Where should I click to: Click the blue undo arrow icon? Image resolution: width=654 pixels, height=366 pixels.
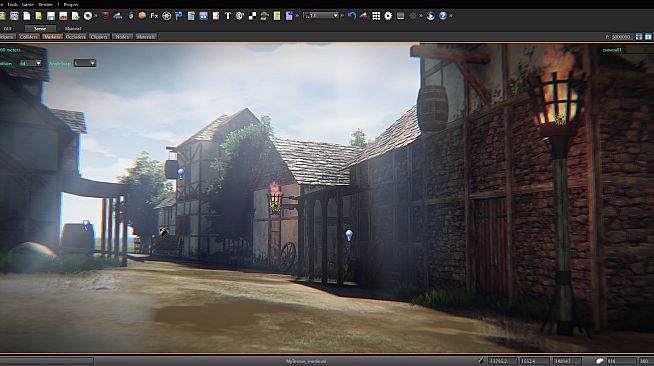pyautogui.click(x=352, y=16)
